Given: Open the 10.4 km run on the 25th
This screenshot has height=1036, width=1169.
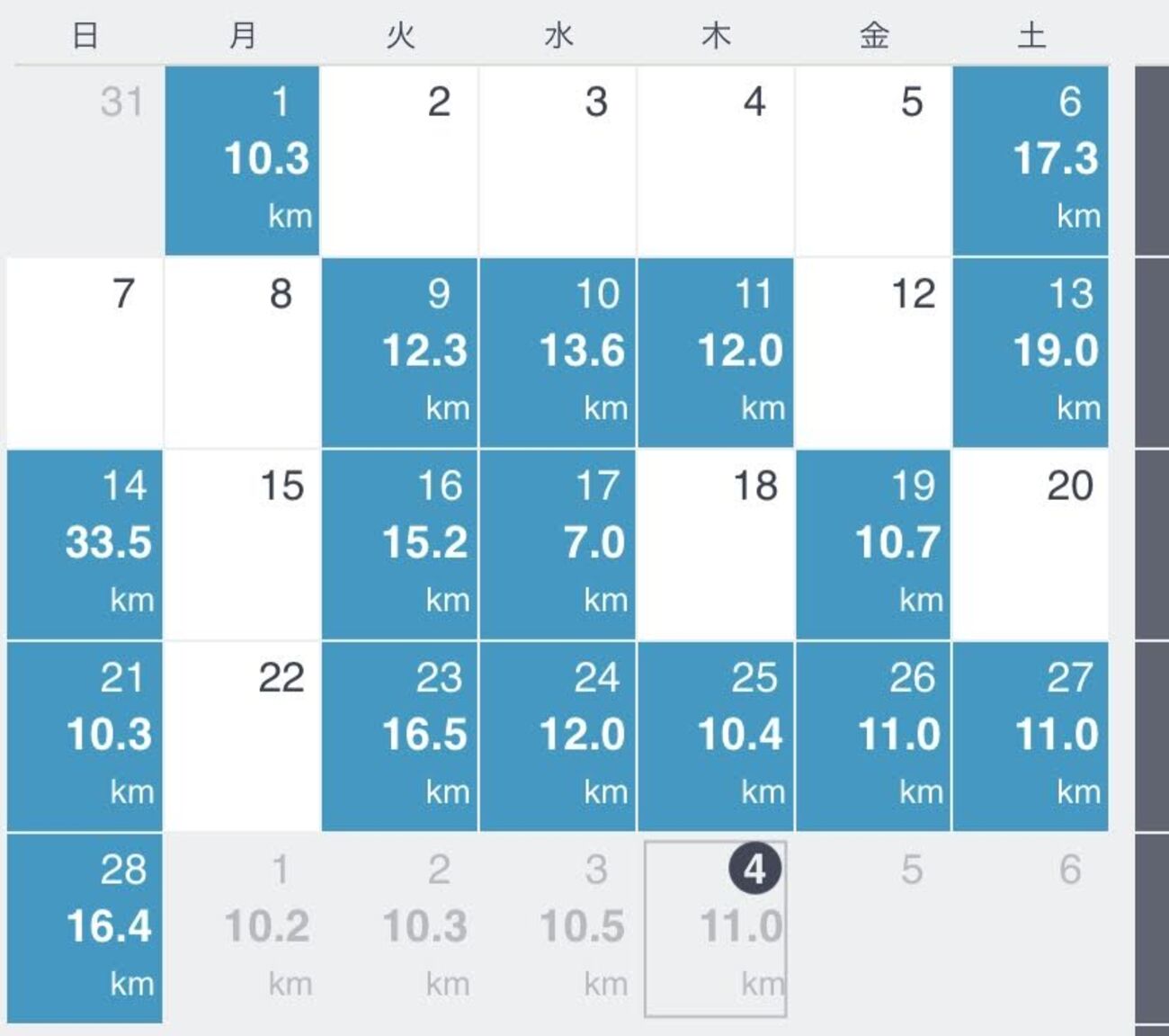Looking at the screenshot, I should pos(716,736).
